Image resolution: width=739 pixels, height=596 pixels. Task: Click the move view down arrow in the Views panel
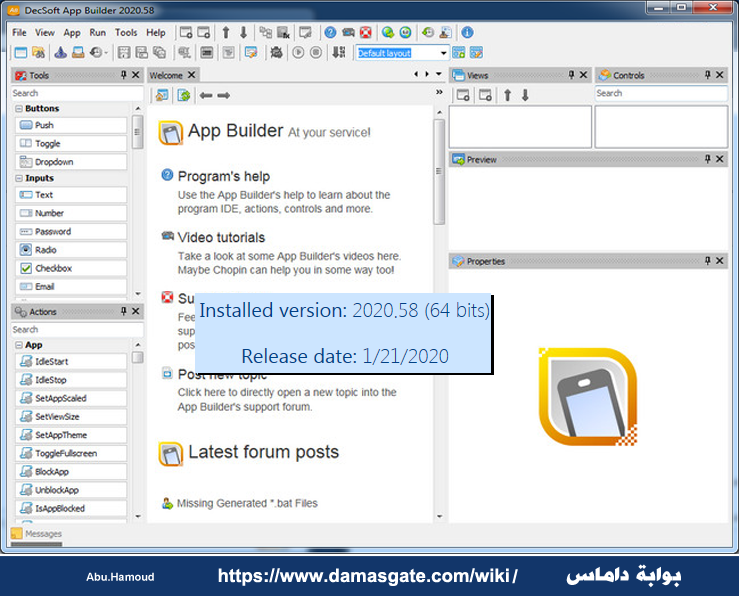click(525, 95)
